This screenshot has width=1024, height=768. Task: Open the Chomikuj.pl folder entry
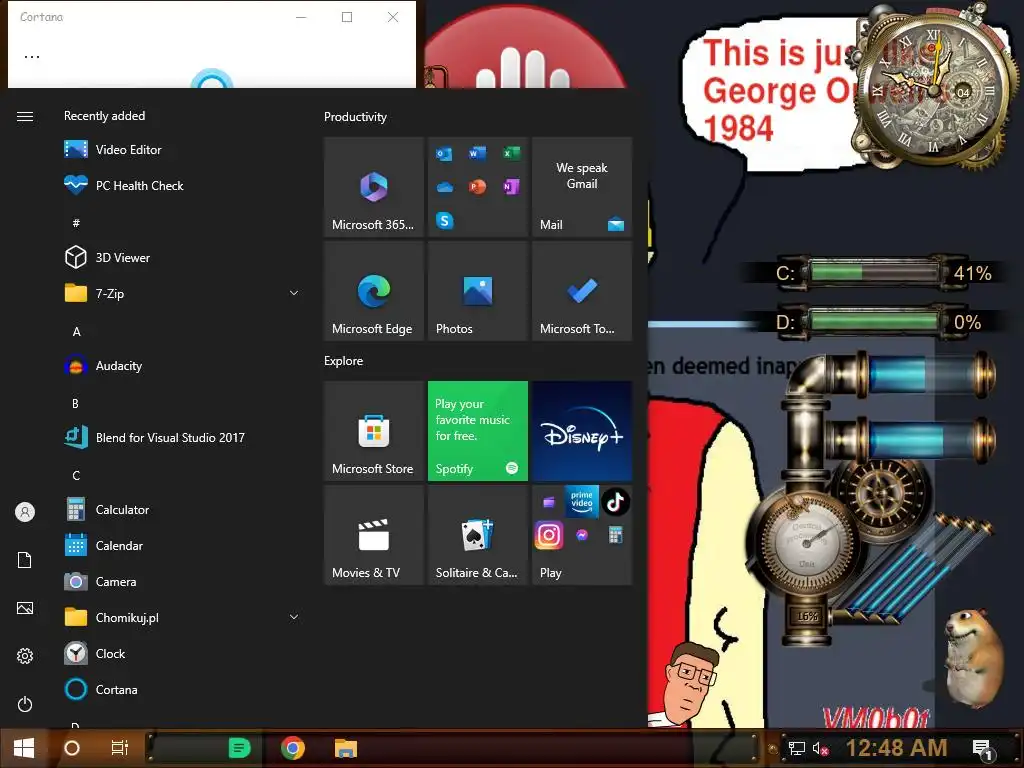click(183, 617)
